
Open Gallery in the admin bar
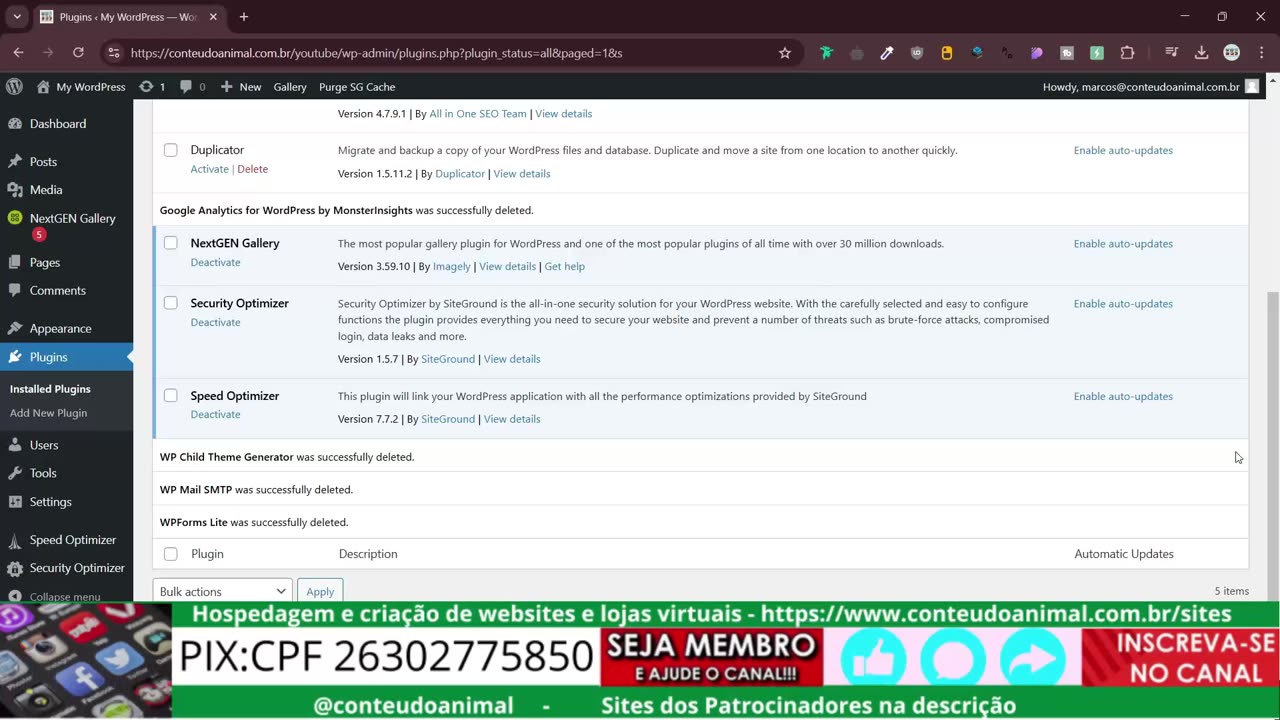coord(290,87)
